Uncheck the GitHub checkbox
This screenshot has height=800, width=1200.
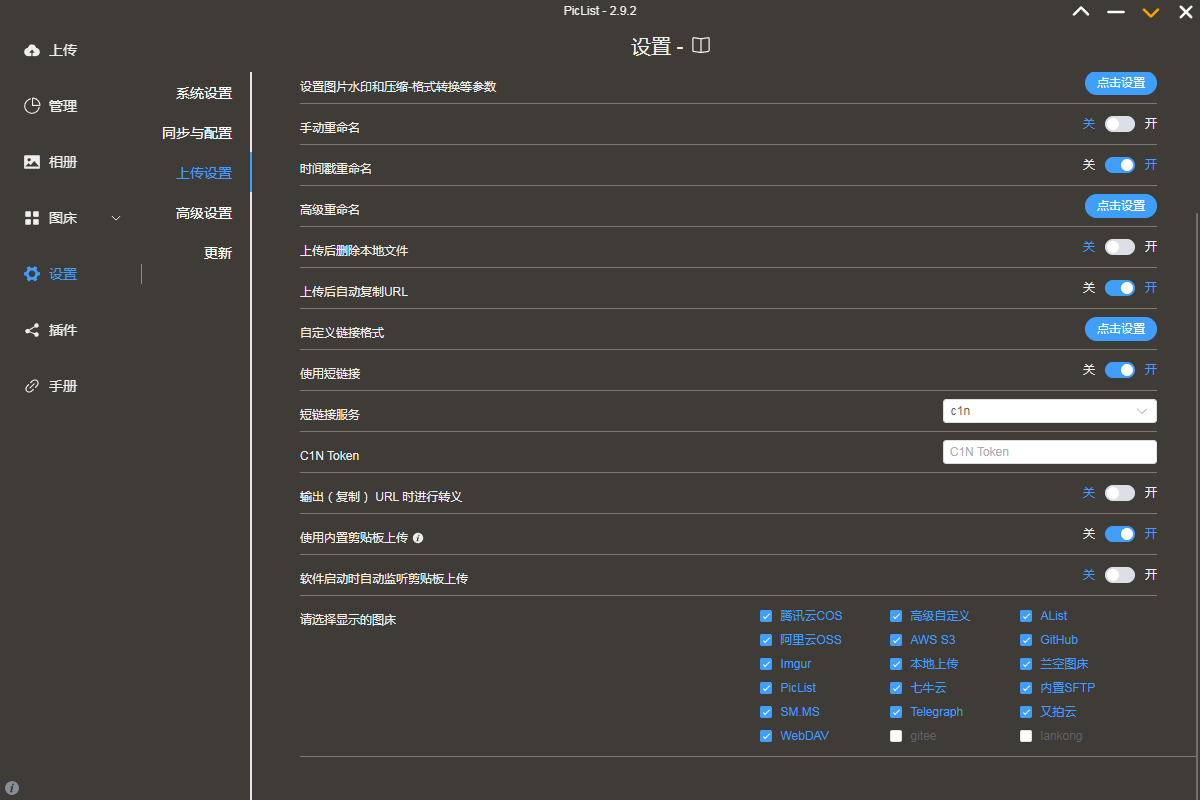(1026, 640)
